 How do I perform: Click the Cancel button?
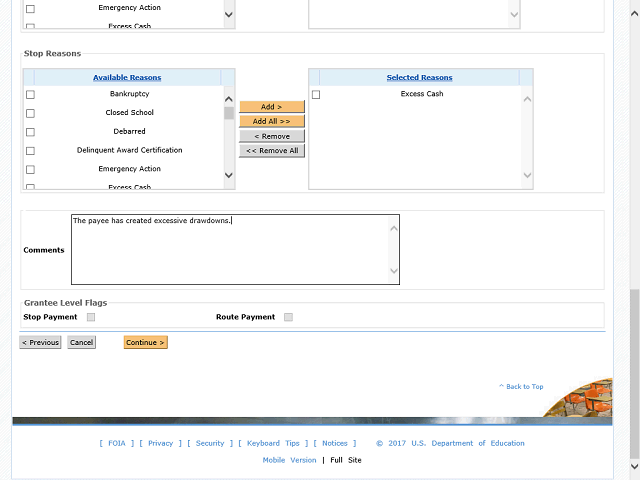tap(82, 342)
